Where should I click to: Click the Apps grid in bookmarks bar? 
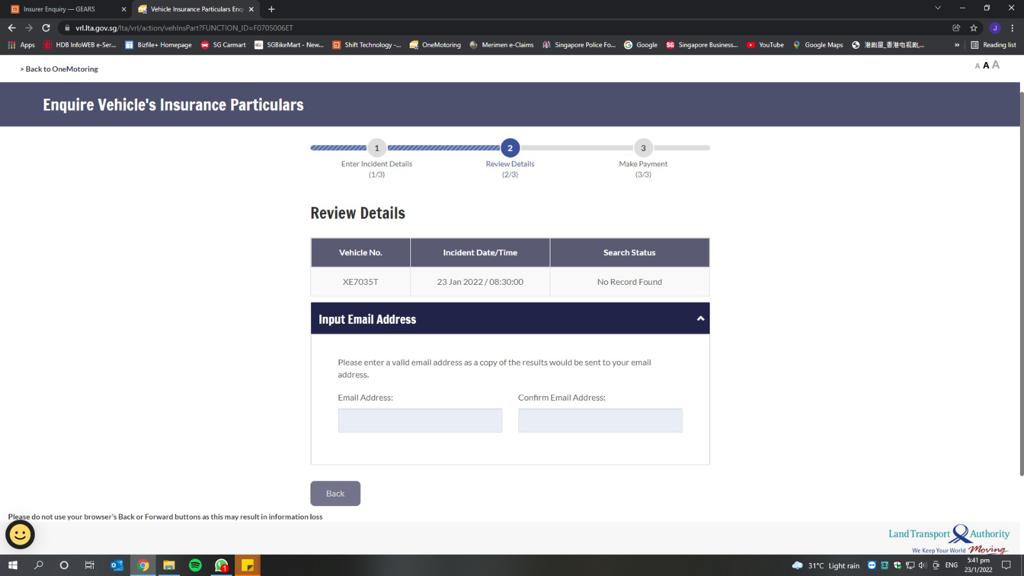[x=21, y=45]
